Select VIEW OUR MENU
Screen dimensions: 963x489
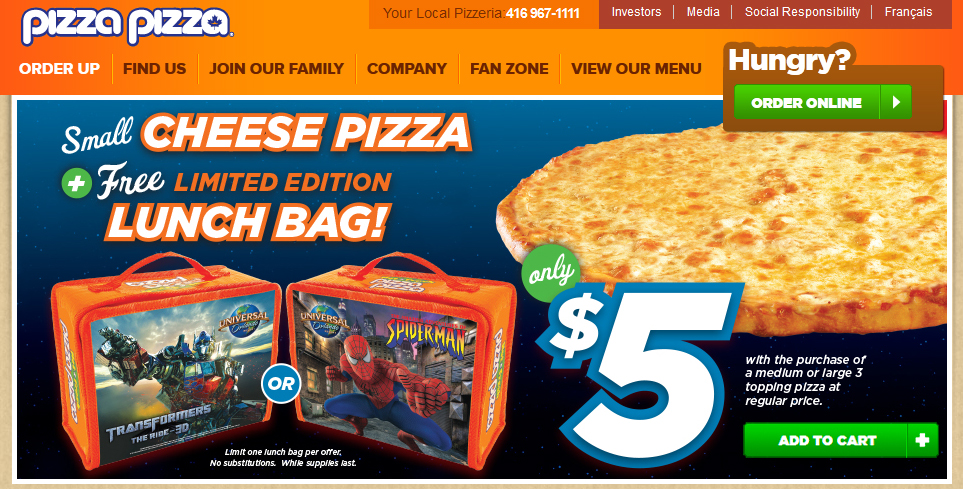tap(636, 68)
